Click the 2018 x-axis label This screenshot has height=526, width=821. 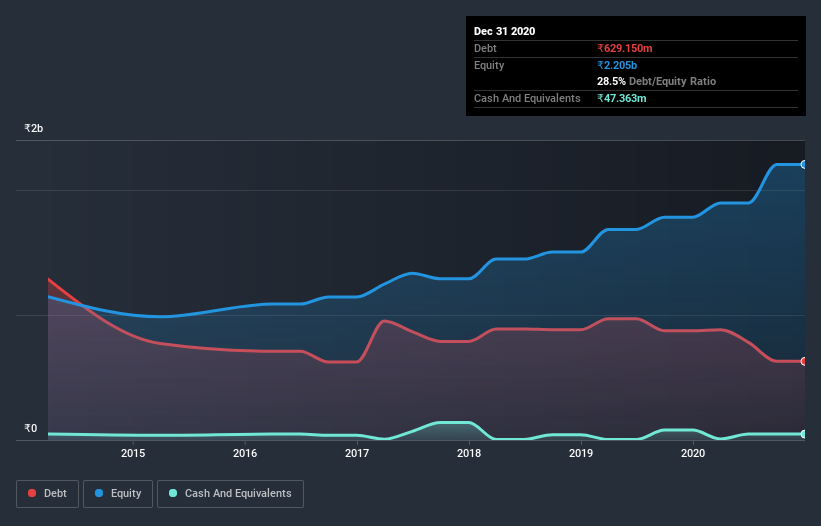pyautogui.click(x=469, y=453)
